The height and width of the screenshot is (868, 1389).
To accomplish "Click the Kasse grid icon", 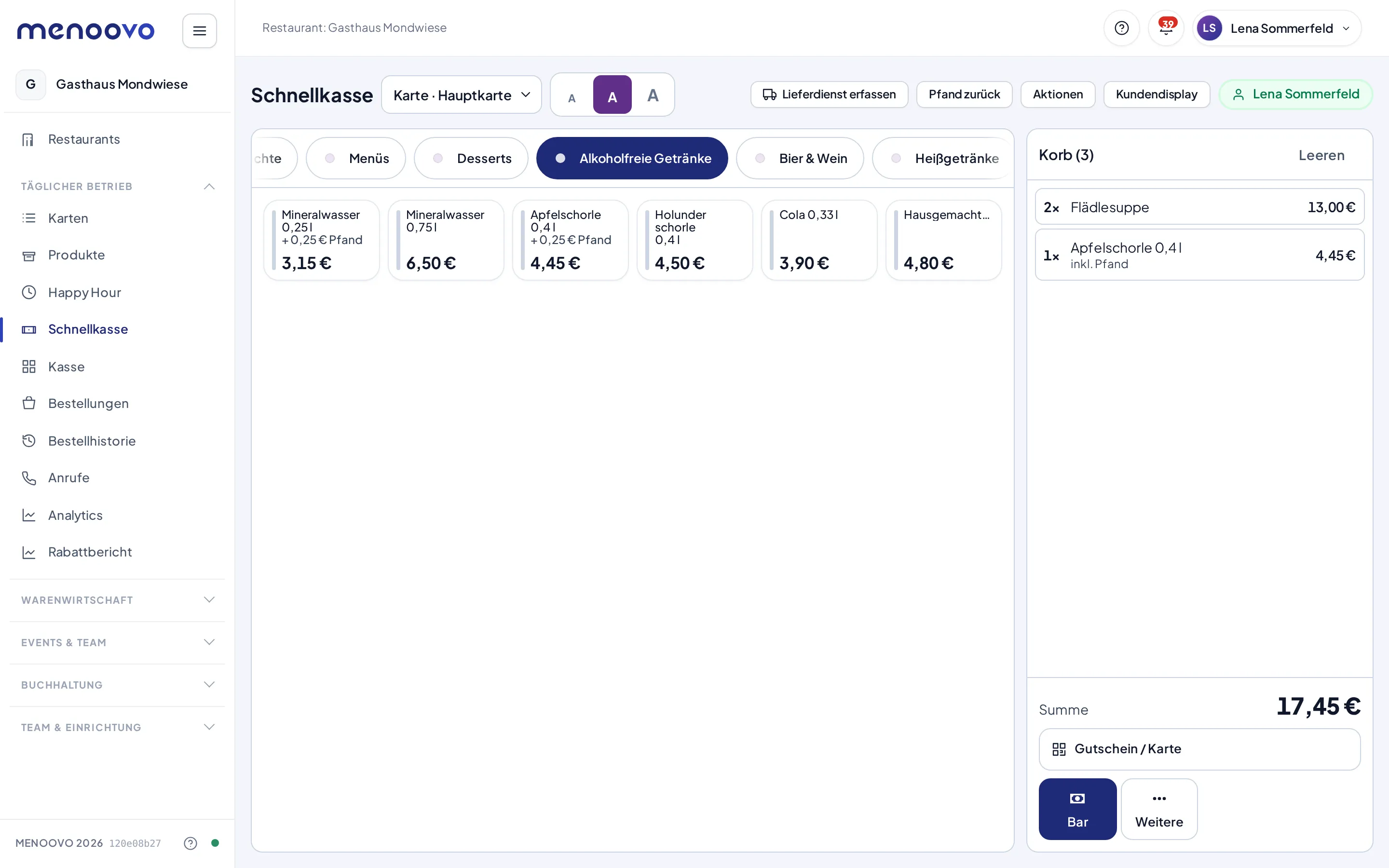I will tap(29, 366).
